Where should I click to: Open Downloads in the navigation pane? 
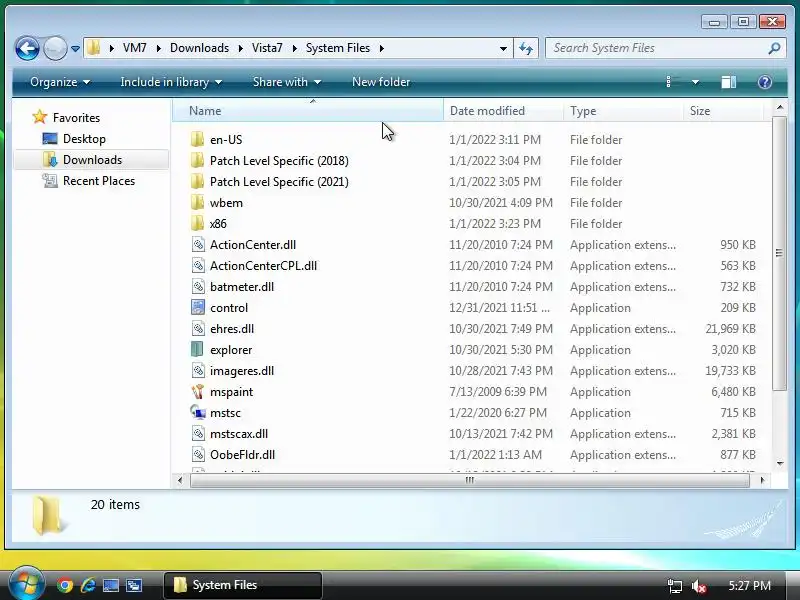pyautogui.click(x=92, y=160)
